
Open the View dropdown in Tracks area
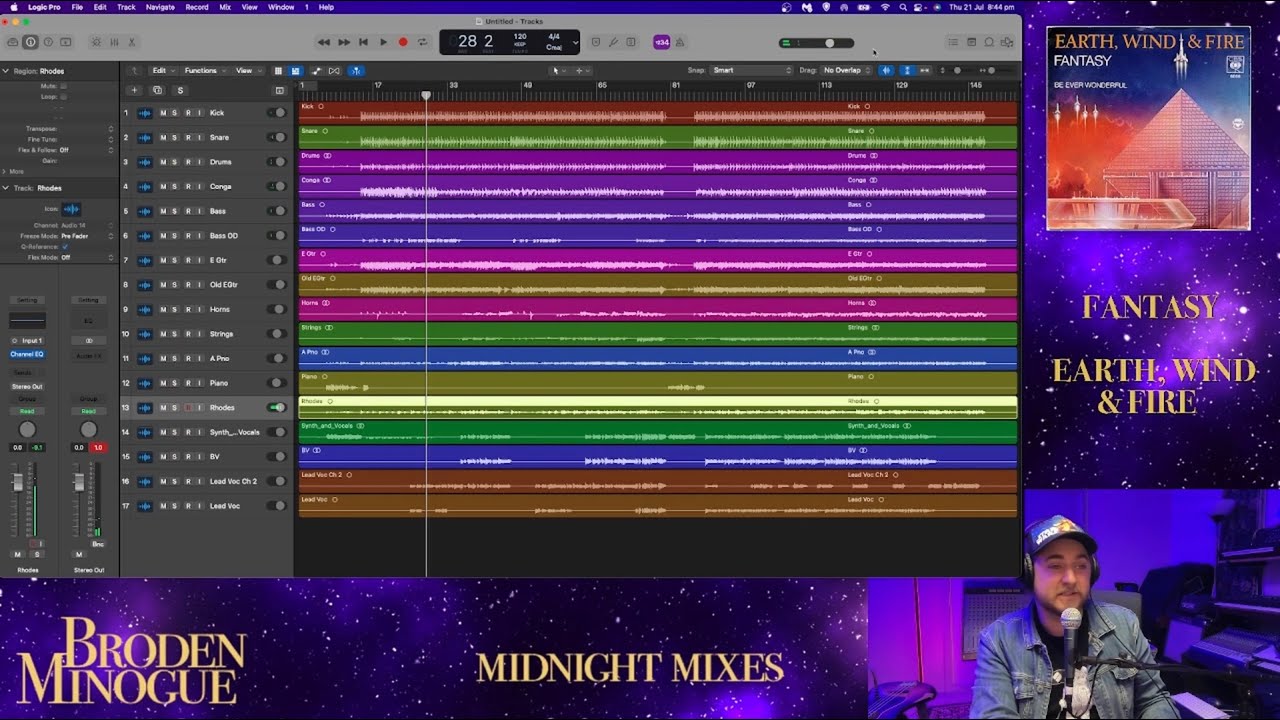[x=246, y=71]
